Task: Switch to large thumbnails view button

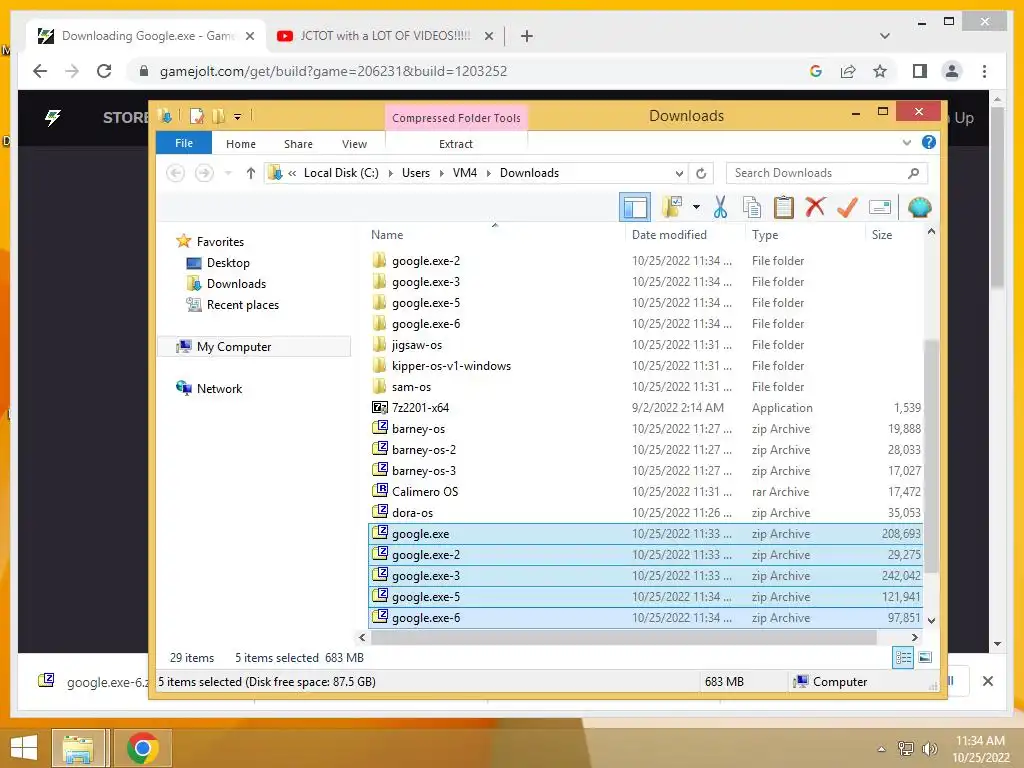Action: tap(925, 658)
